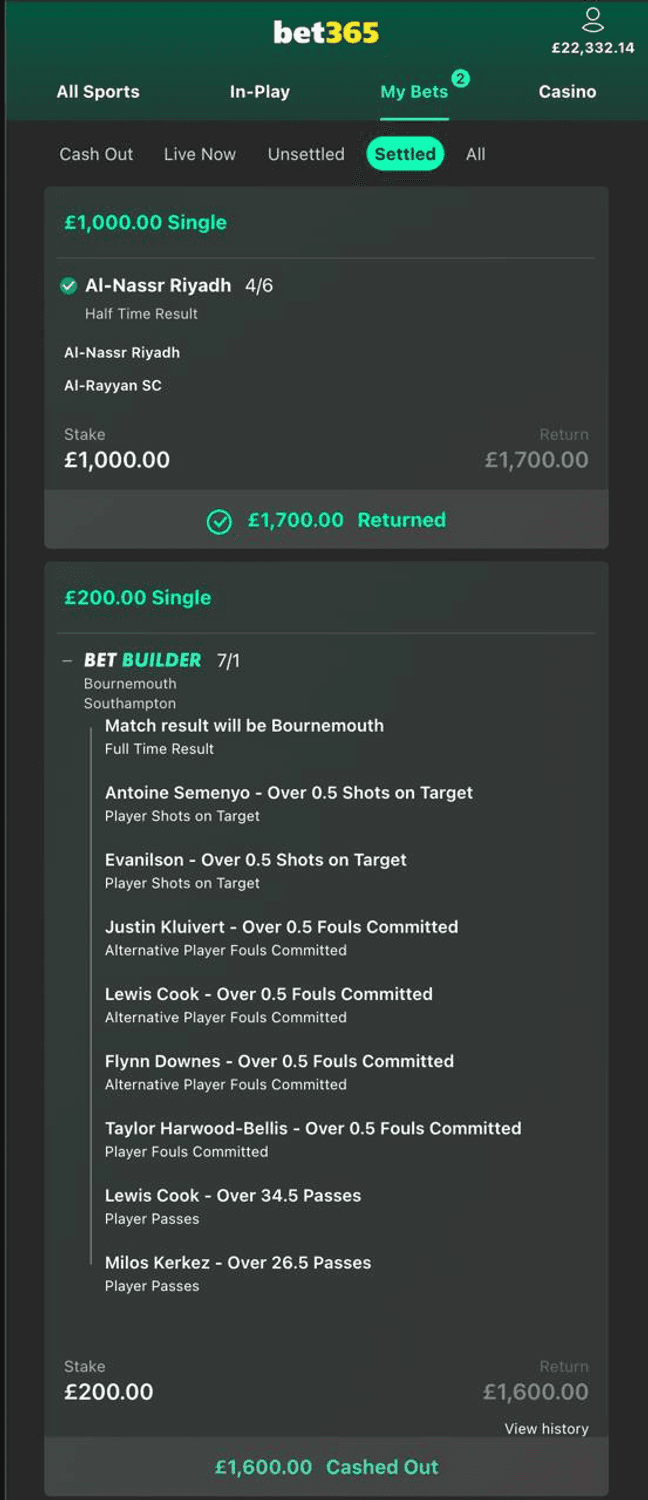Collapse the Bet Builder with minus icon
Image resolution: width=648 pixels, height=1500 pixels.
click(x=67, y=661)
